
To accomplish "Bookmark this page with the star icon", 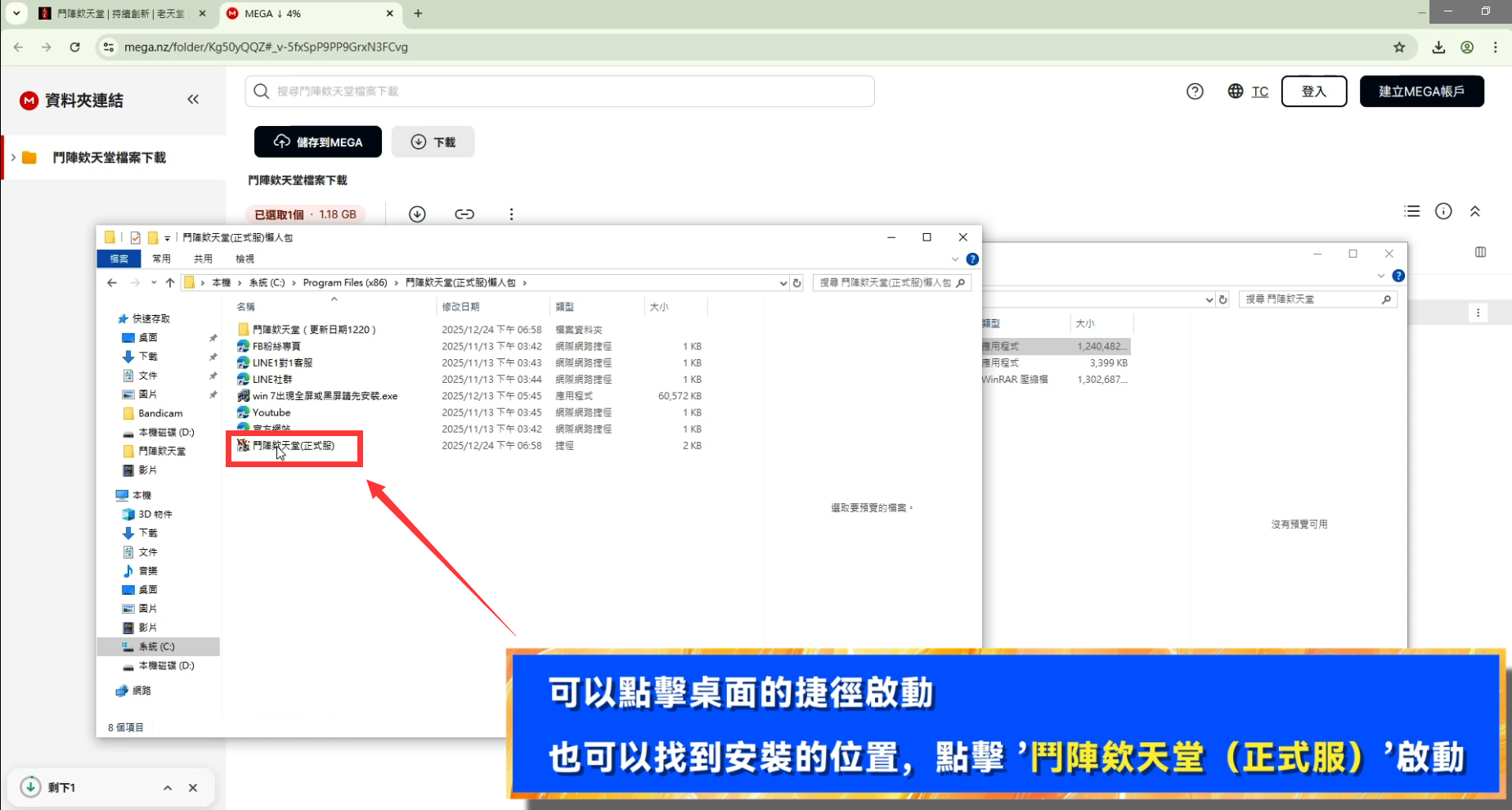I will (1399, 47).
